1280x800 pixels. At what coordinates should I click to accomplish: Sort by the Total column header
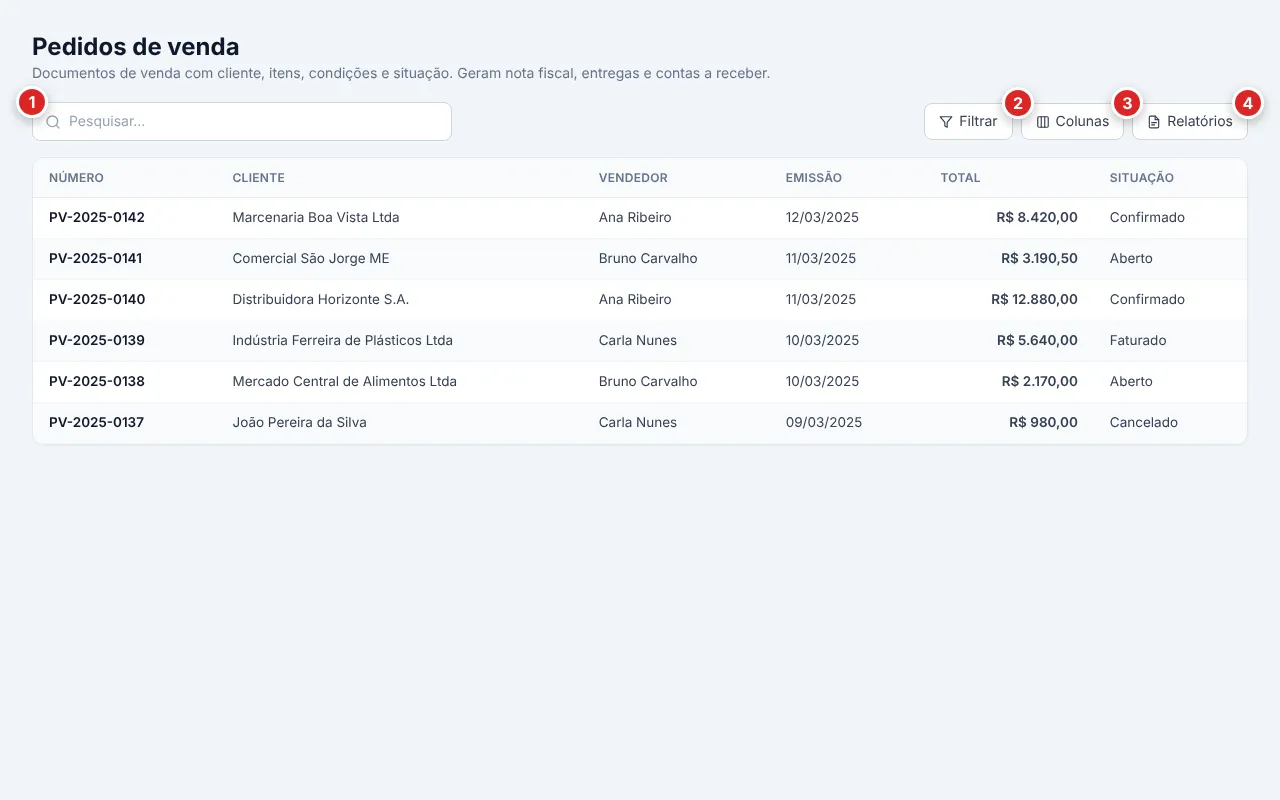pyautogui.click(x=960, y=178)
